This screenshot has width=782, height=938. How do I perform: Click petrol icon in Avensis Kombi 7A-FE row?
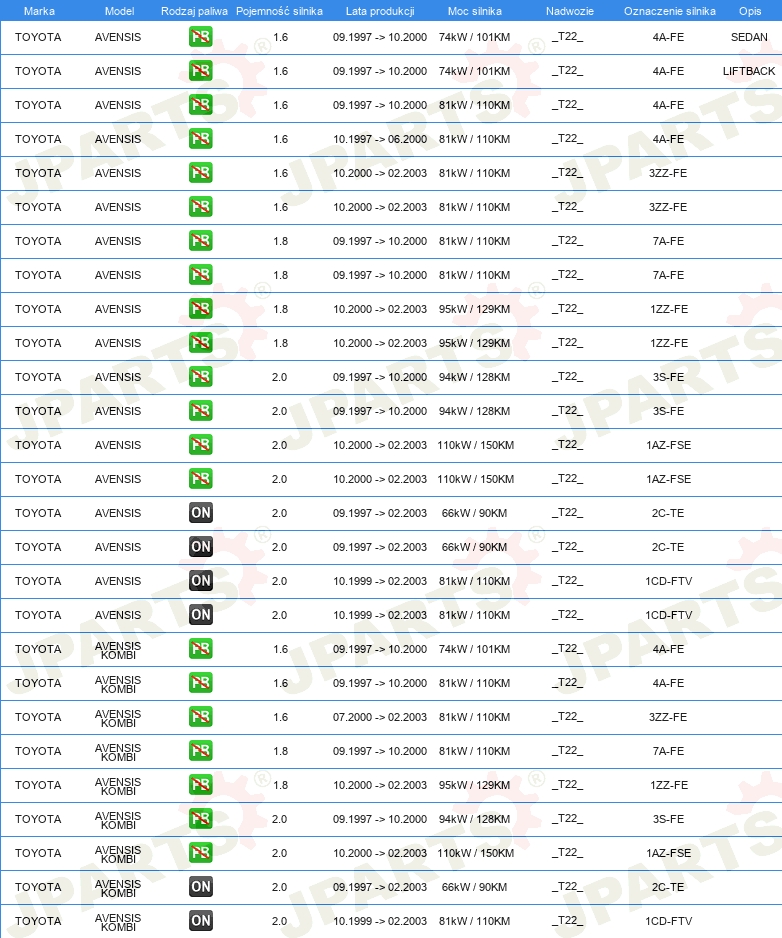(x=200, y=751)
